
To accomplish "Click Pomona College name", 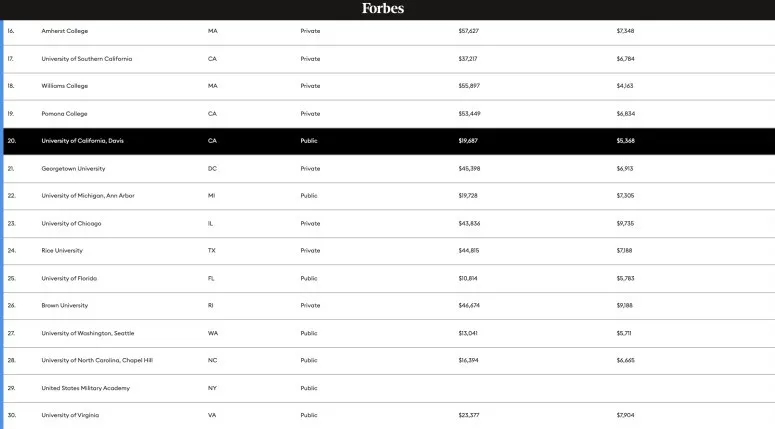I will 64,113.
